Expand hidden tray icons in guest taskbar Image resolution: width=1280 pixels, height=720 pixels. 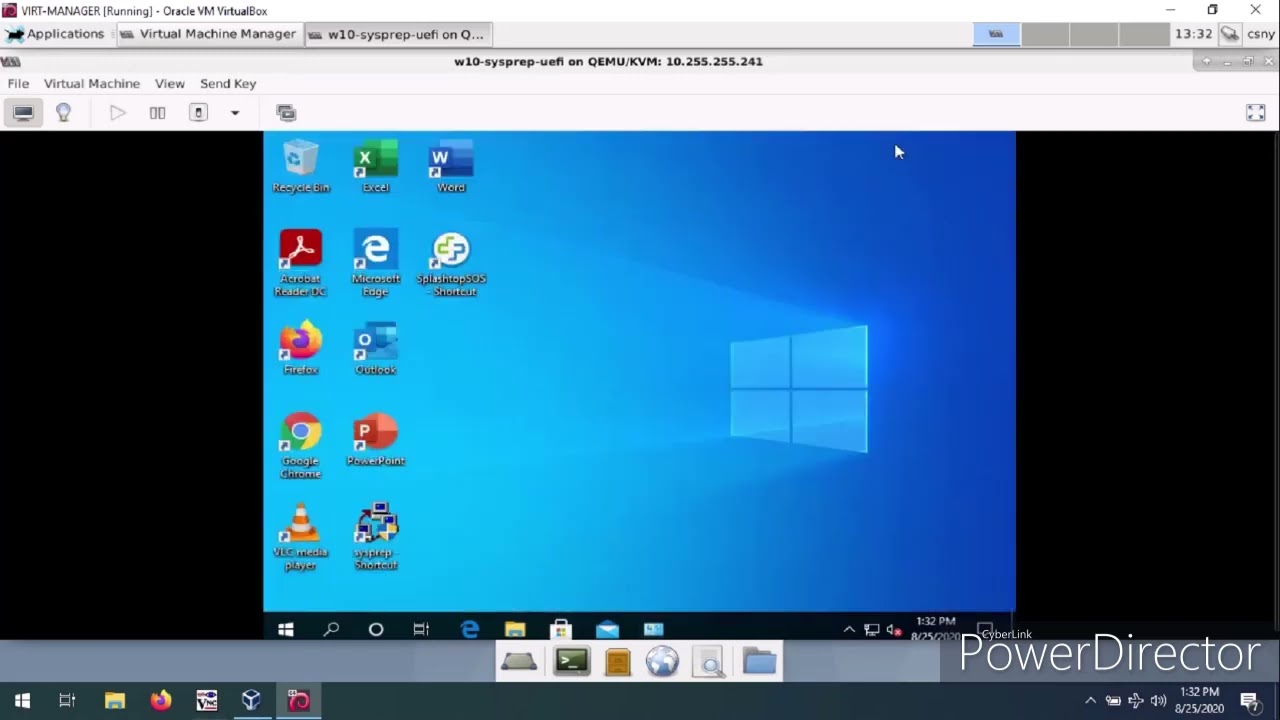tap(849, 629)
